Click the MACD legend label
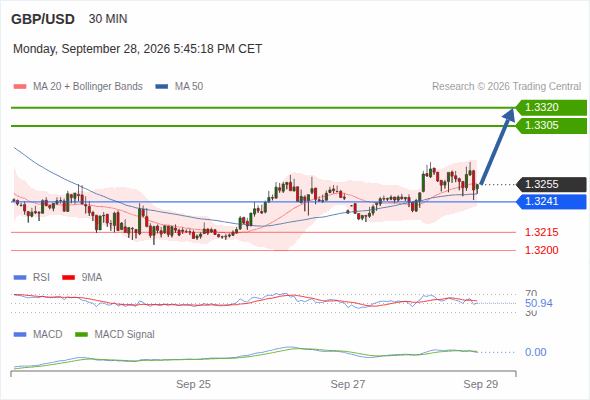The width and height of the screenshot is (590, 400). (x=48, y=335)
